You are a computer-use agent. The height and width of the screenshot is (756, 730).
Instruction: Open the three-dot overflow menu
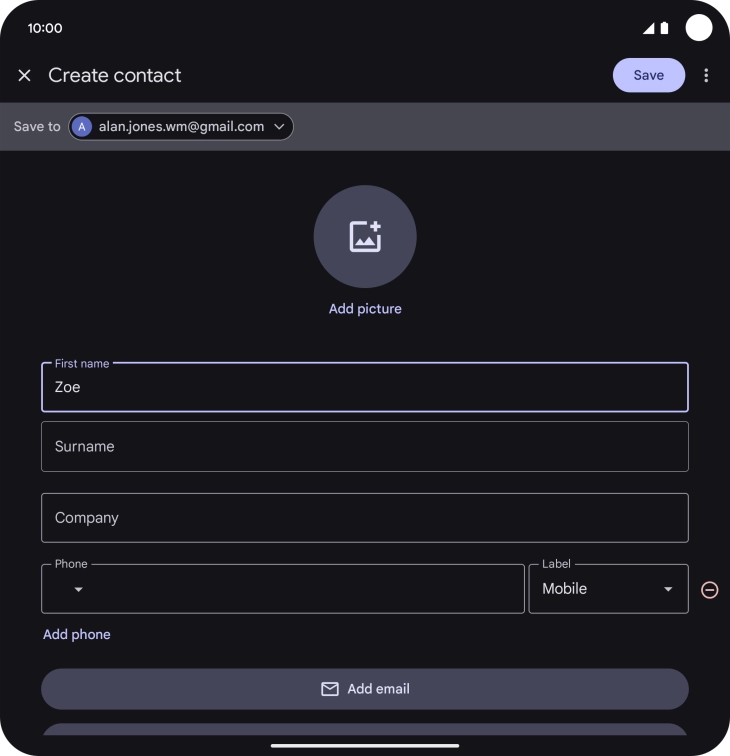pyautogui.click(x=706, y=76)
